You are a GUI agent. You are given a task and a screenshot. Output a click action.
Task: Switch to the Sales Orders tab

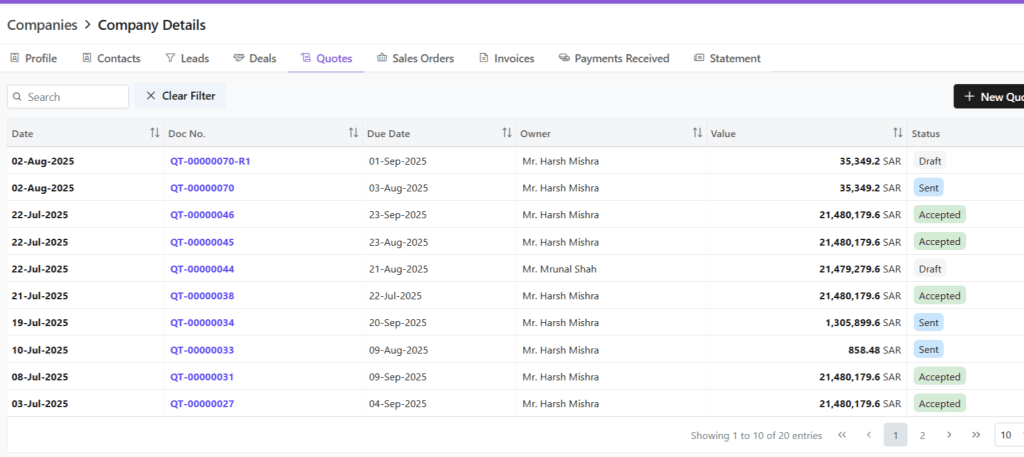click(x=415, y=59)
